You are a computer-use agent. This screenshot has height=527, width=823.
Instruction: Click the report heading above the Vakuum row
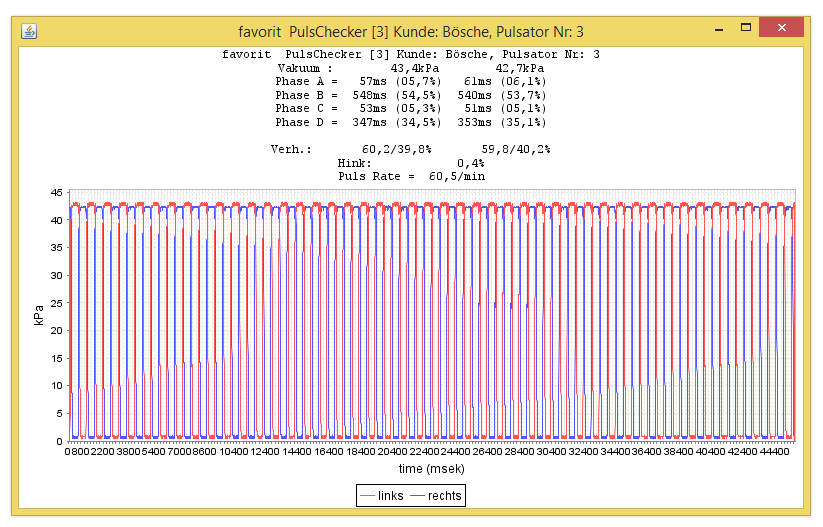click(410, 55)
